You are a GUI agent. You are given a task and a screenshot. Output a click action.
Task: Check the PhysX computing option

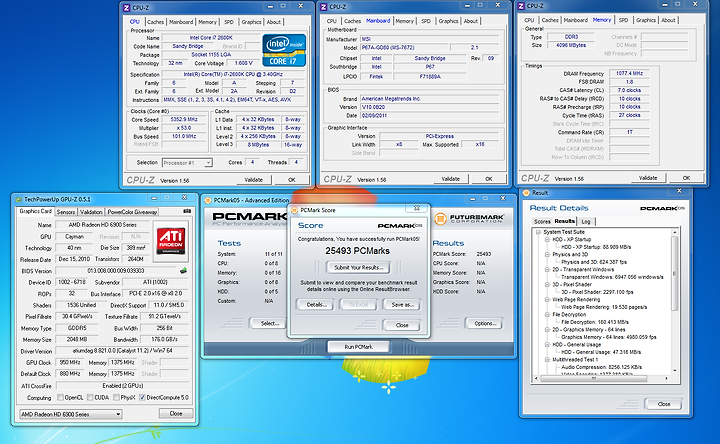pos(116,397)
